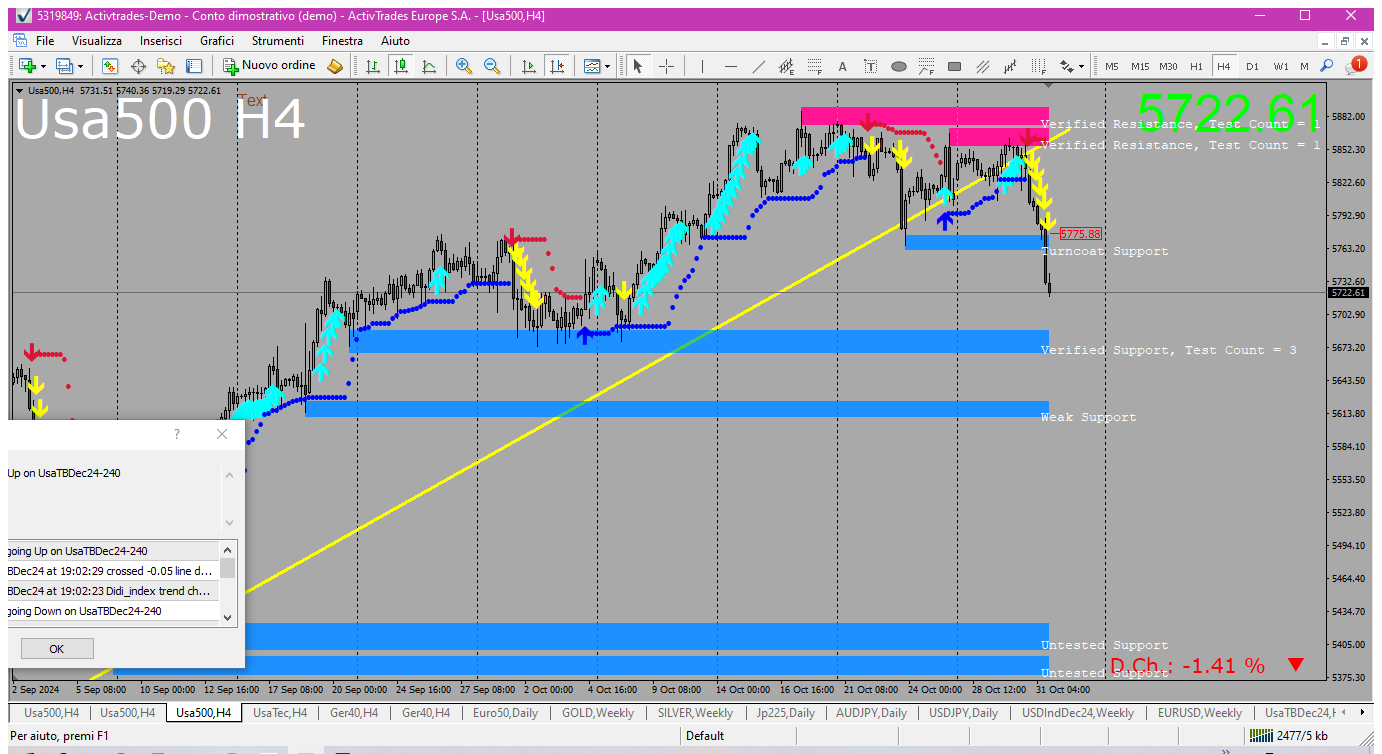Set timeframe to M15
Screen dimensions: 1382x754
coord(1140,66)
